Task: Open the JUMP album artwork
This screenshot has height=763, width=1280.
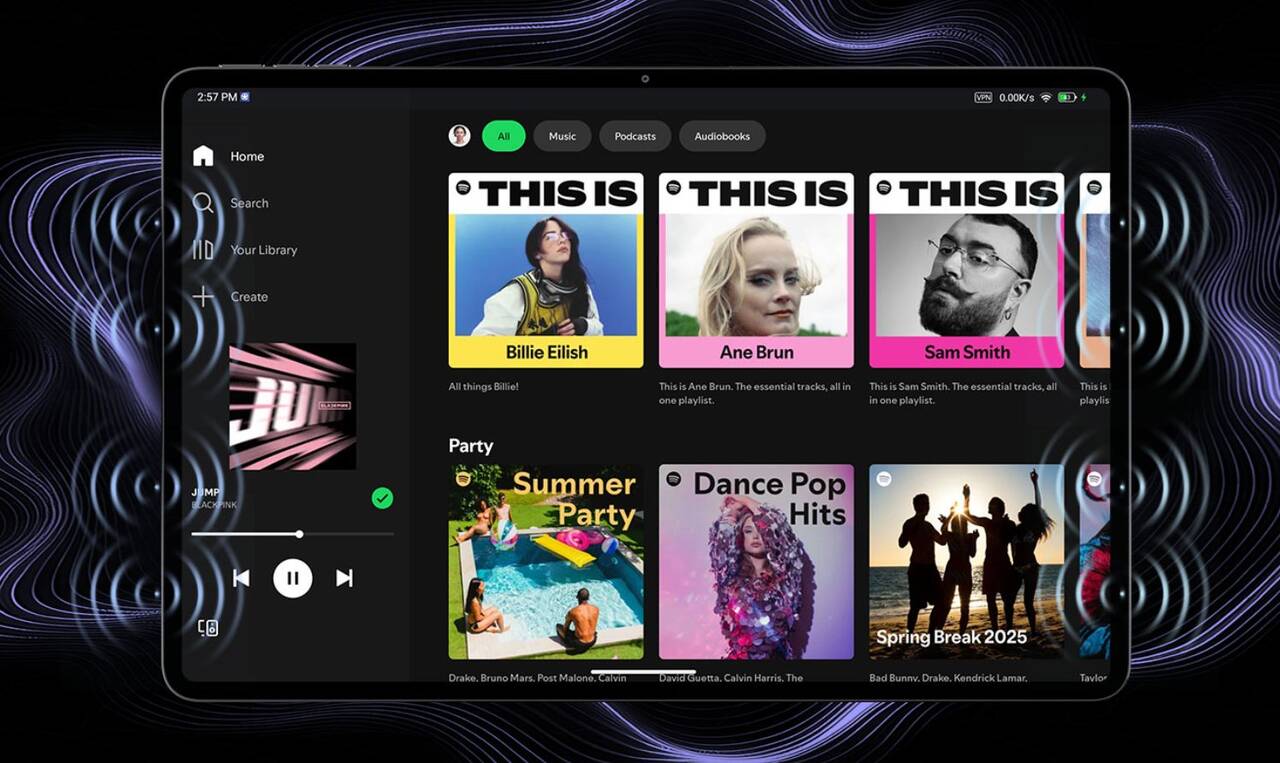Action: tap(292, 406)
